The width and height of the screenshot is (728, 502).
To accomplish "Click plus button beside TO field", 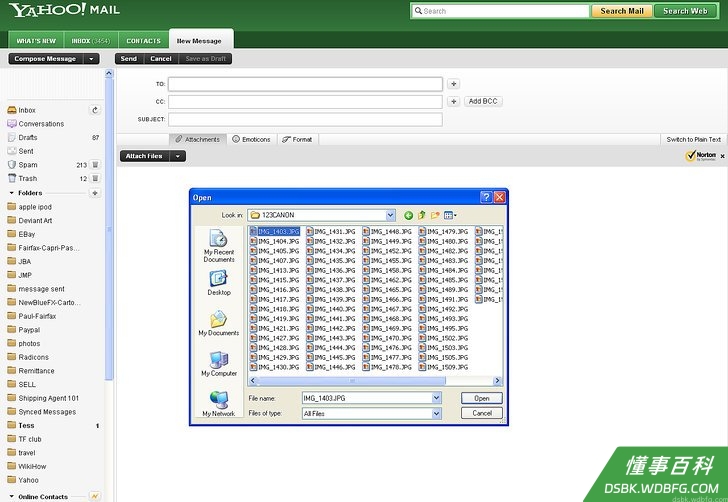I will coord(454,84).
